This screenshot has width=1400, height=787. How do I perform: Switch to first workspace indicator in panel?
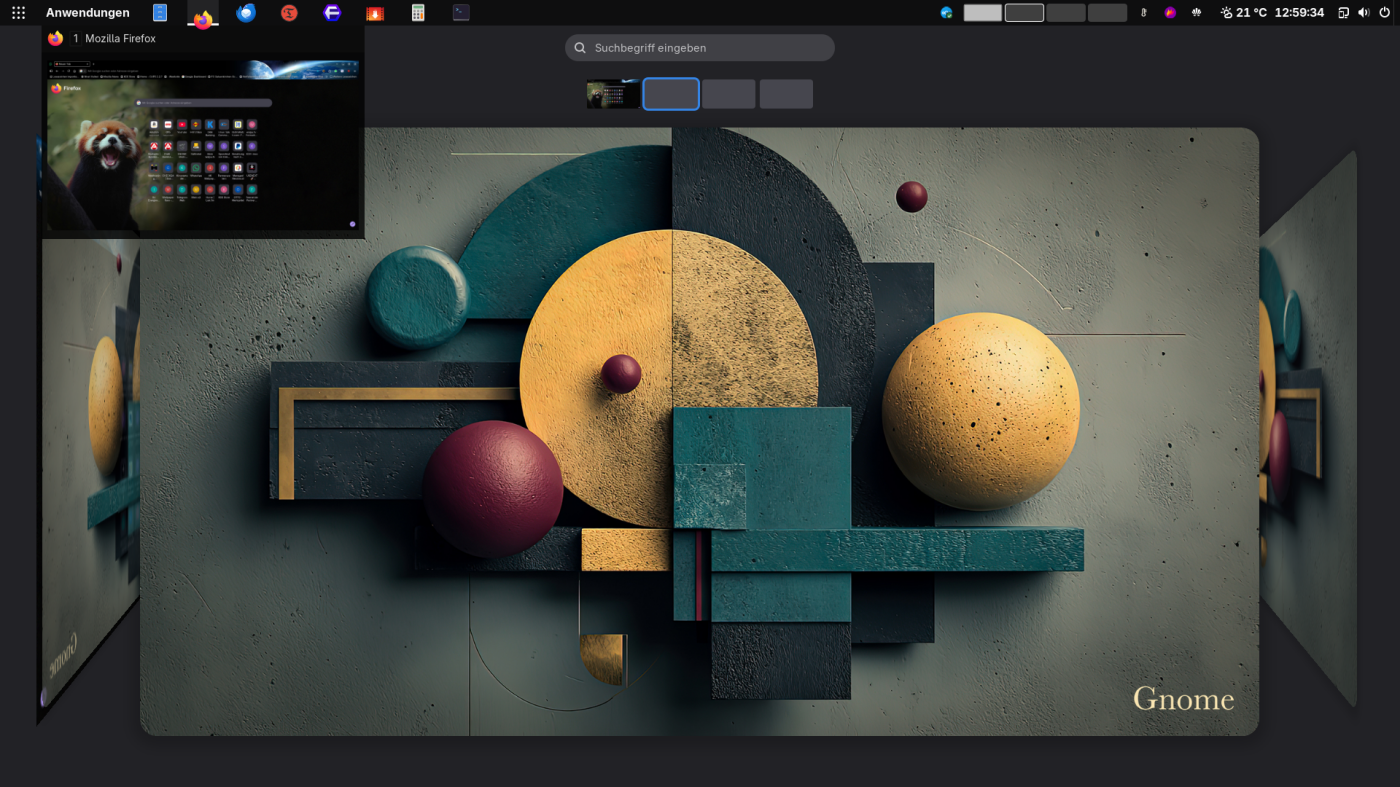(982, 13)
